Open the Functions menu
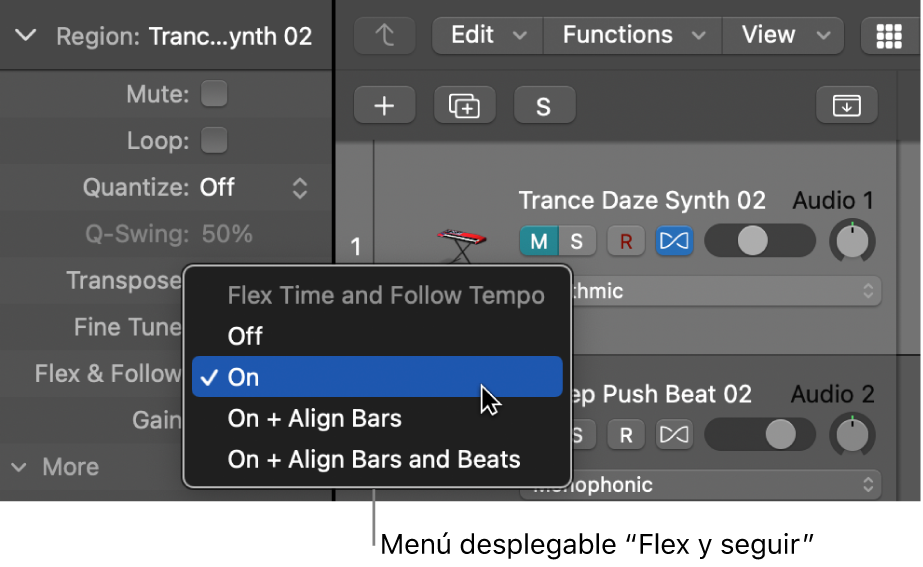This screenshot has width=923, height=567. [633, 35]
